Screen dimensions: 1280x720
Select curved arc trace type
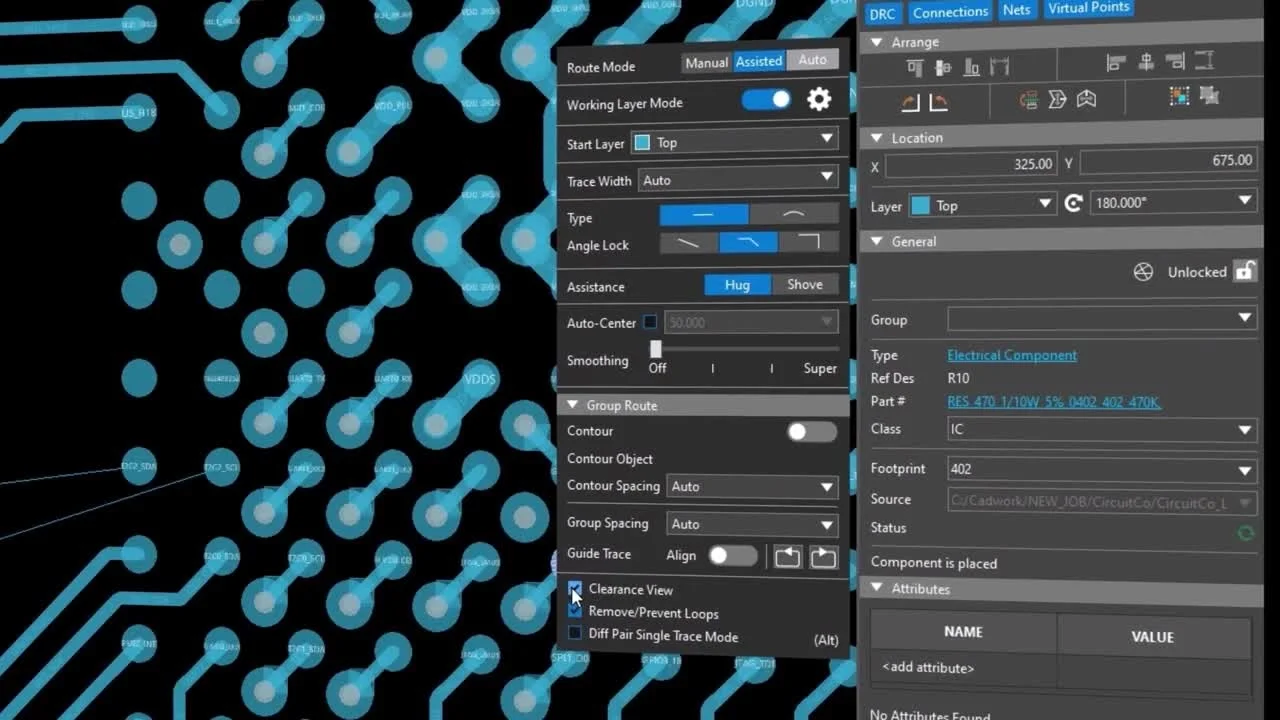[x=794, y=214]
